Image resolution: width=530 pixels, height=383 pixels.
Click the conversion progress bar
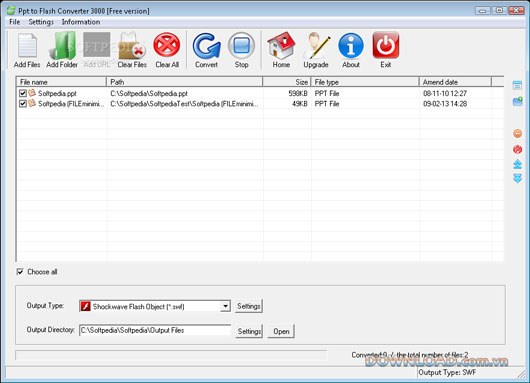tap(171, 355)
